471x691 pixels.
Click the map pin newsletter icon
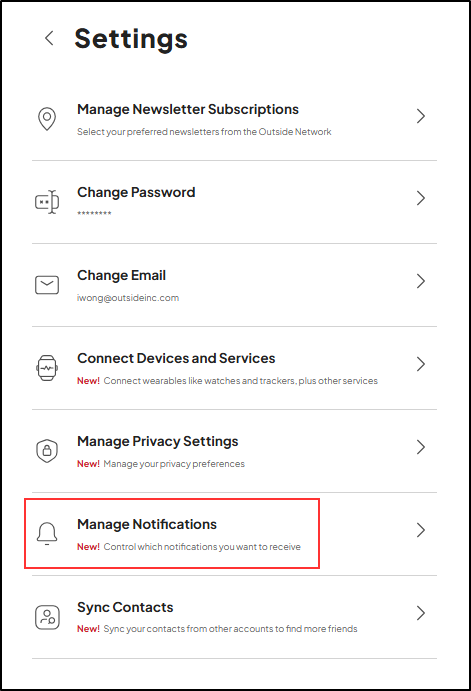pyautogui.click(x=47, y=119)
